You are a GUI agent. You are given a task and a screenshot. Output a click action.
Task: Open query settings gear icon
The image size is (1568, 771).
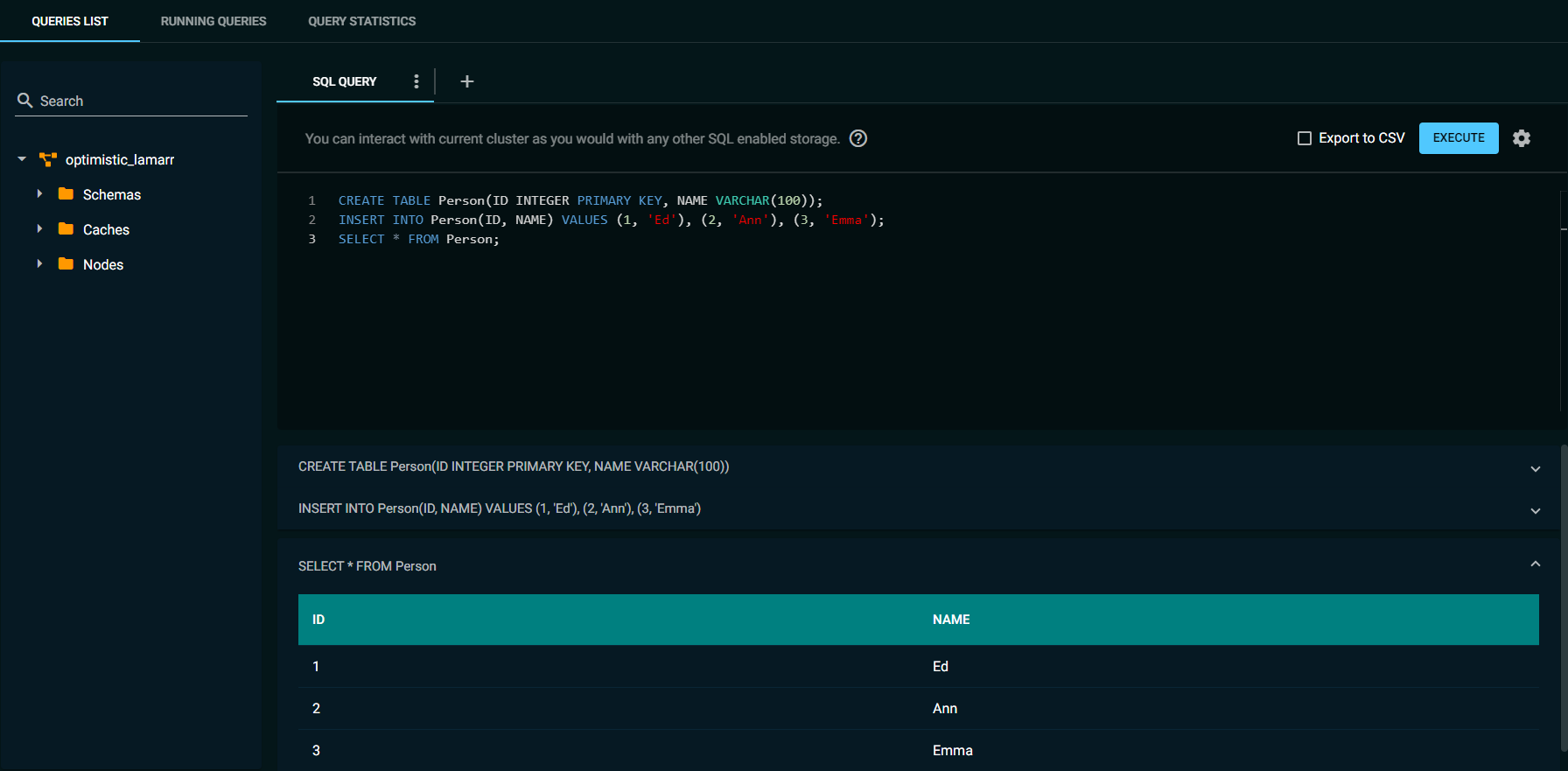pyautogui.click(x=1522, y=138)
